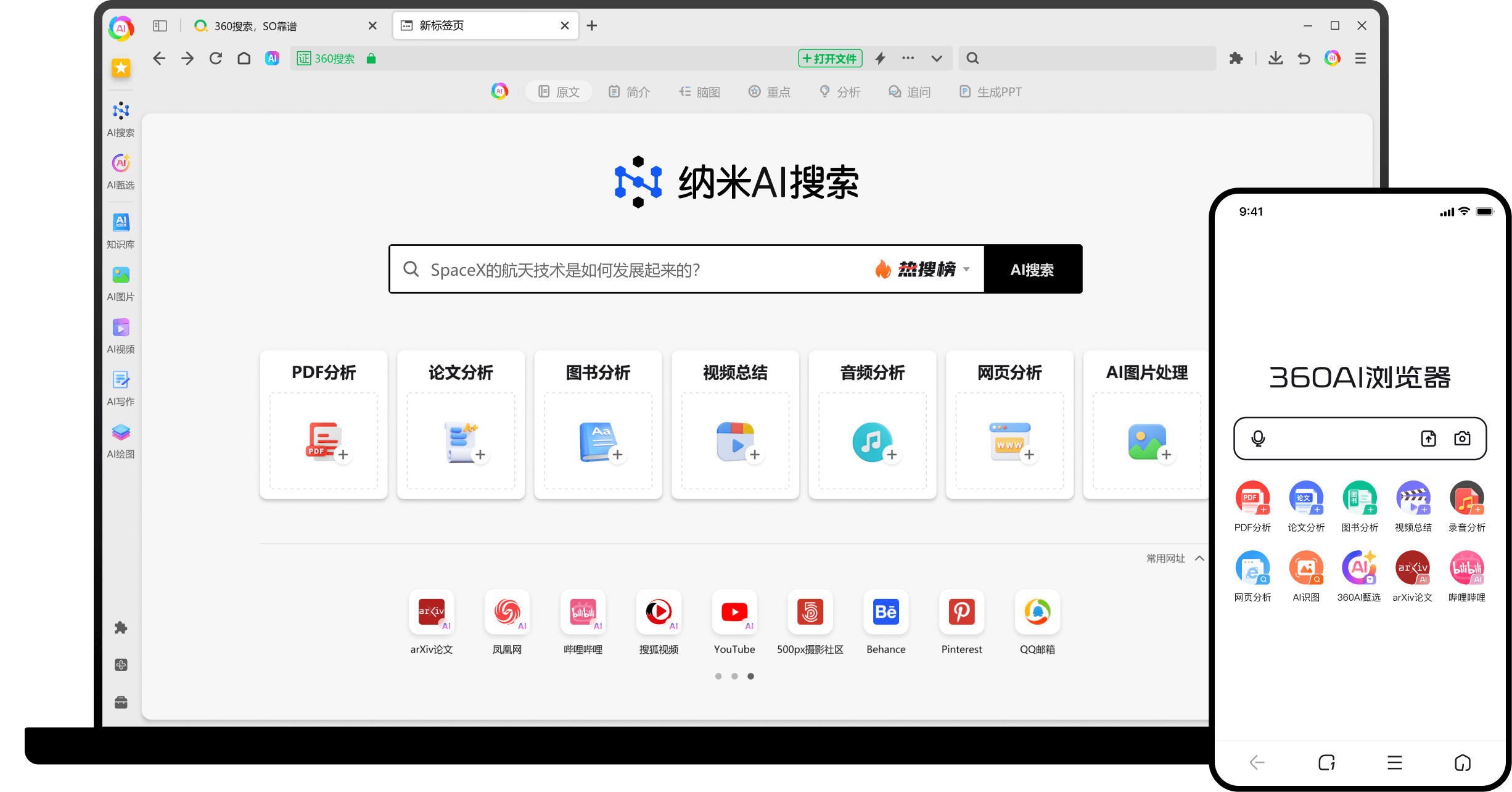The image size is (1512, 792).
Task: Open the 凤凰网 shortcut
Action: (x=507, y=622)
